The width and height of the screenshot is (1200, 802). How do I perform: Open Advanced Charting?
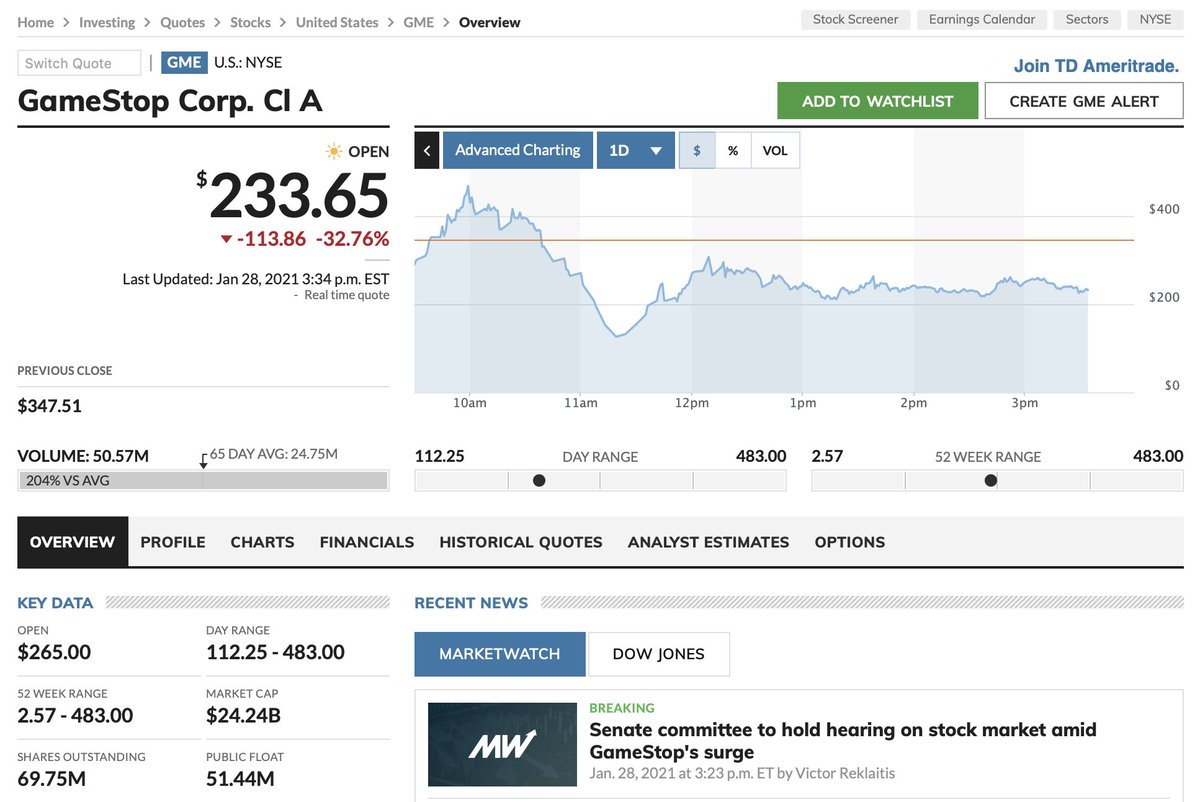click(518, 150)
